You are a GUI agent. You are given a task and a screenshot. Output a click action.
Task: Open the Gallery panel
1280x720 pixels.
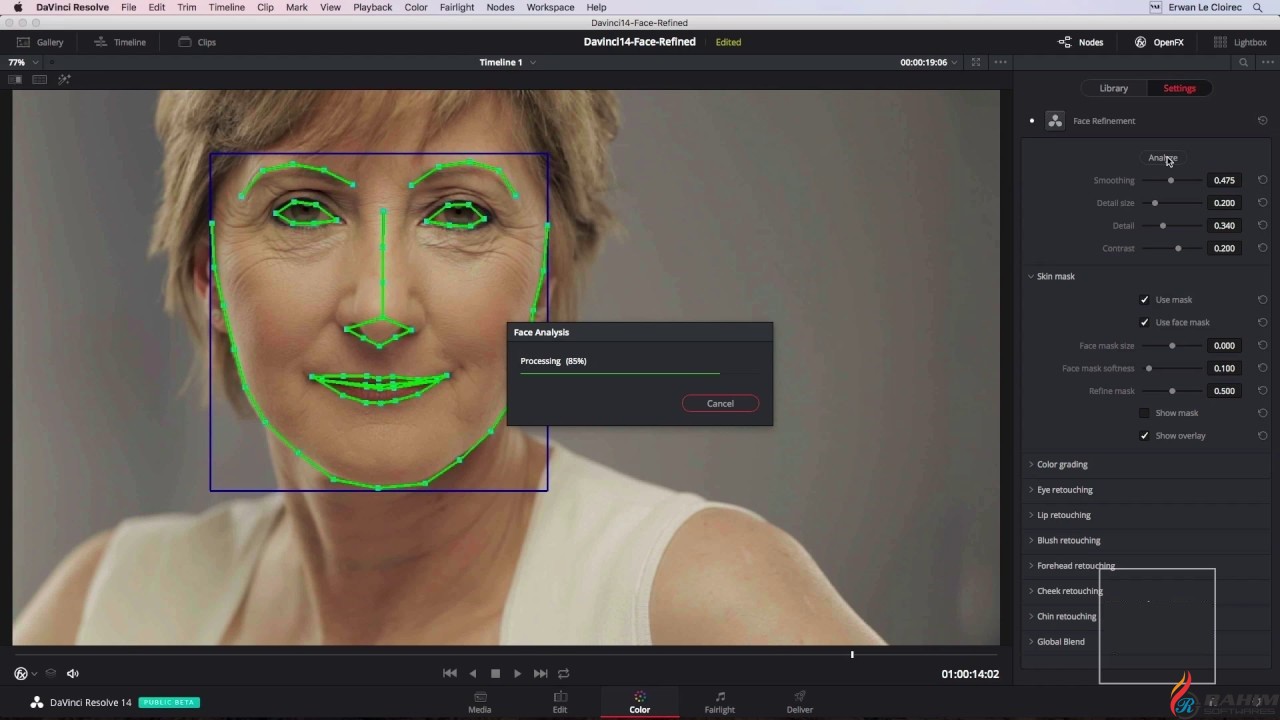[40, 42]
